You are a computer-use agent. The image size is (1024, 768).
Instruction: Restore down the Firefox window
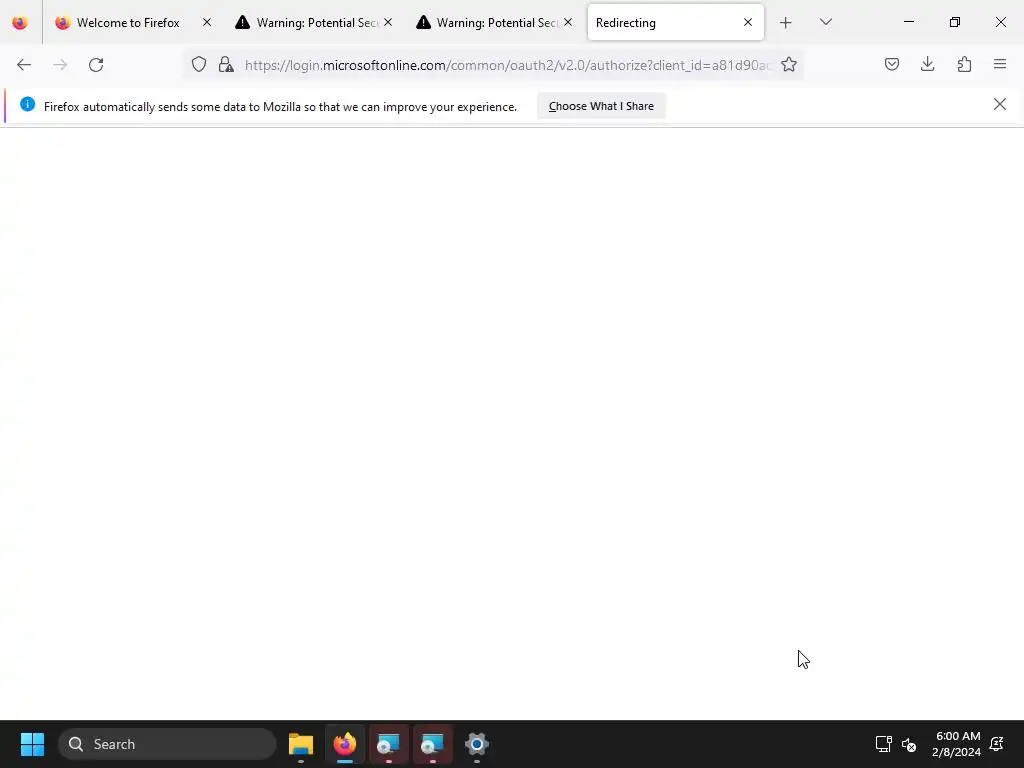[955, 22]
